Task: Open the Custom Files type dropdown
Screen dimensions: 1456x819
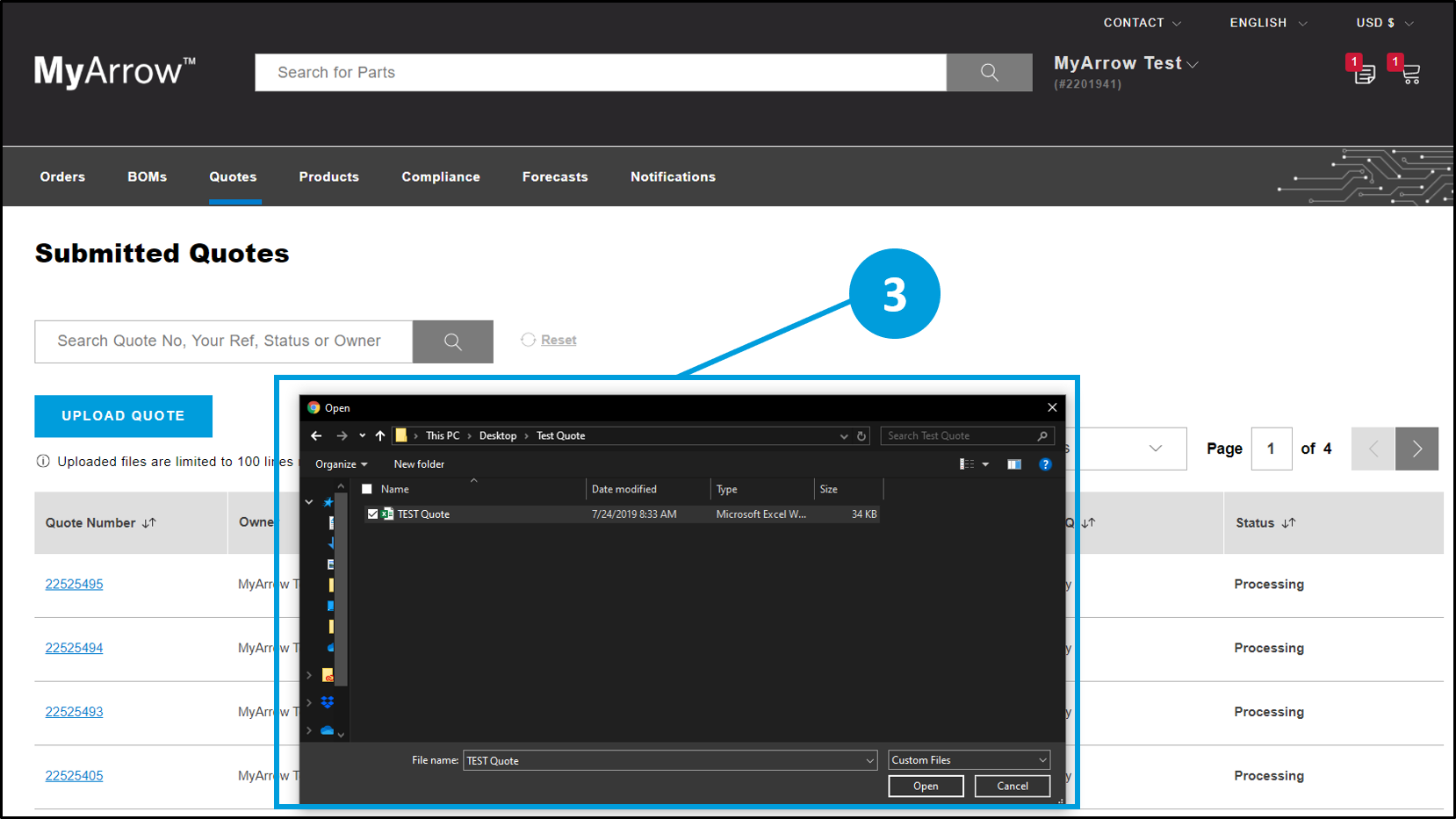Action: [969, 760]
